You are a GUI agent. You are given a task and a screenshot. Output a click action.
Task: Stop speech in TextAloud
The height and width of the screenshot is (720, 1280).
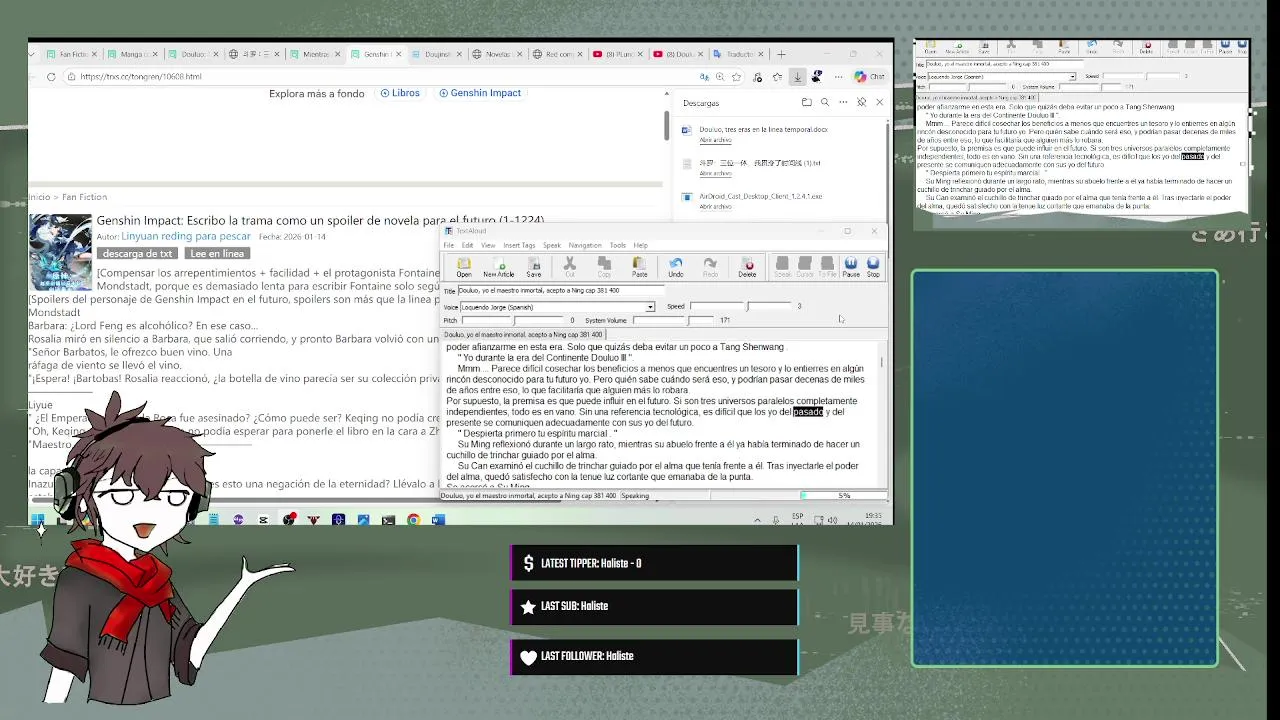pyautogui.click(x=873, y=267)
